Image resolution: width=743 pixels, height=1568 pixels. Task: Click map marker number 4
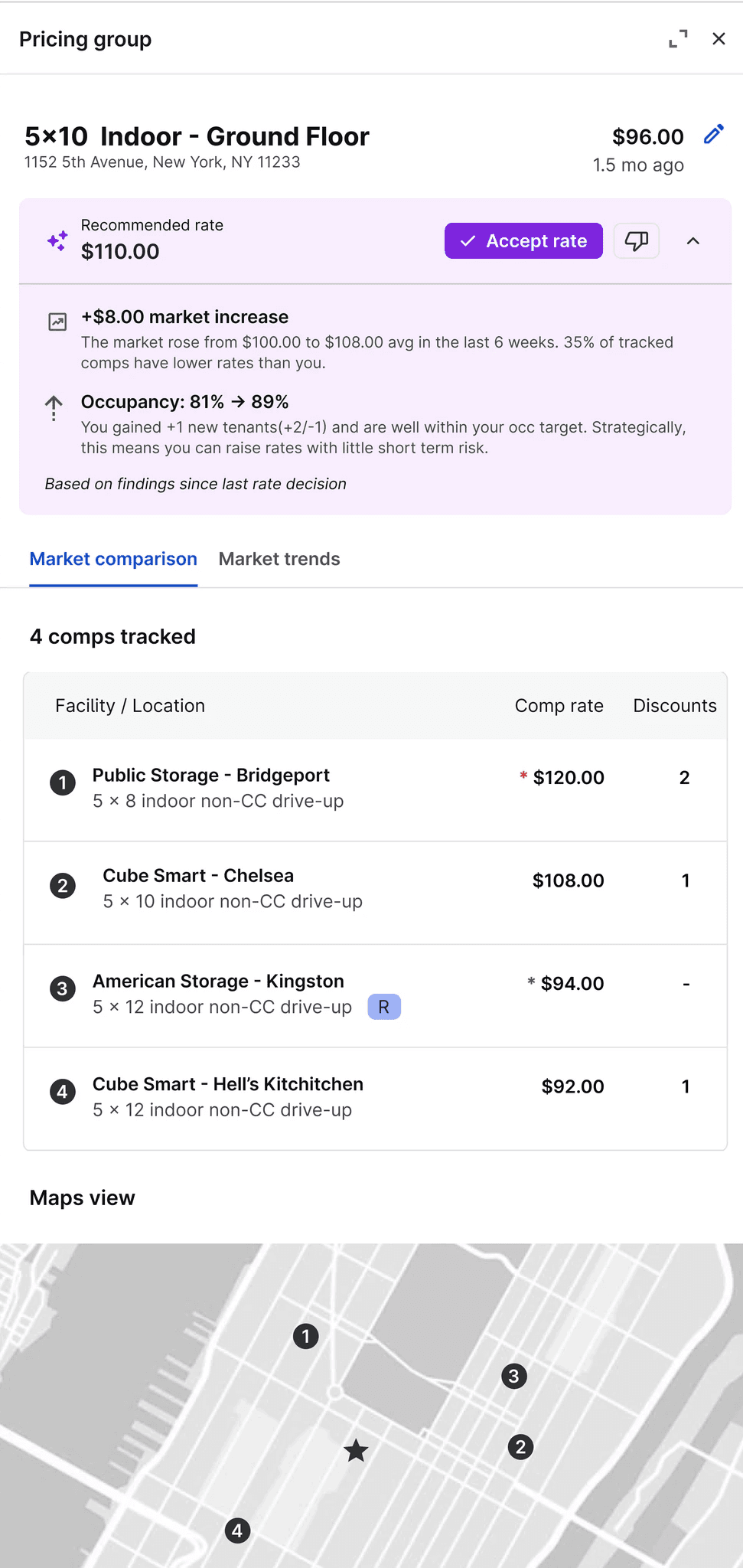237,1530
